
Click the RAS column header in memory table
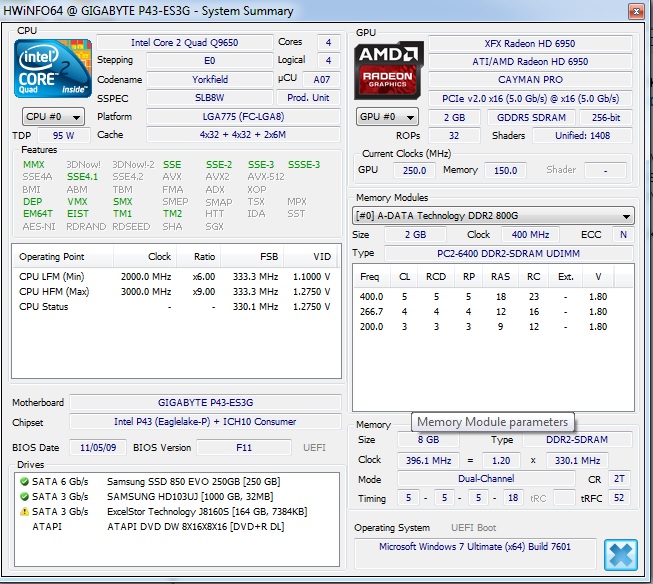point(500,277)
